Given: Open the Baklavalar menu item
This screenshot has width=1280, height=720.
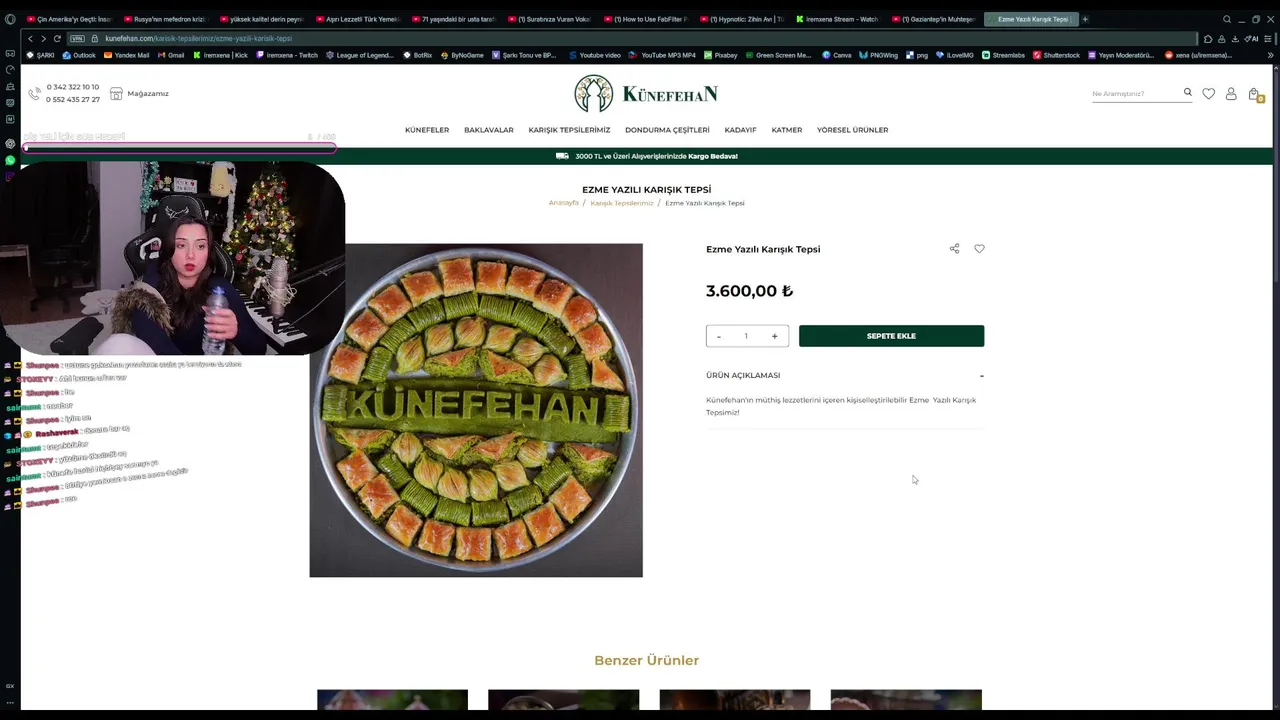Looking at the screenshot, I should [x=488, y=130].
